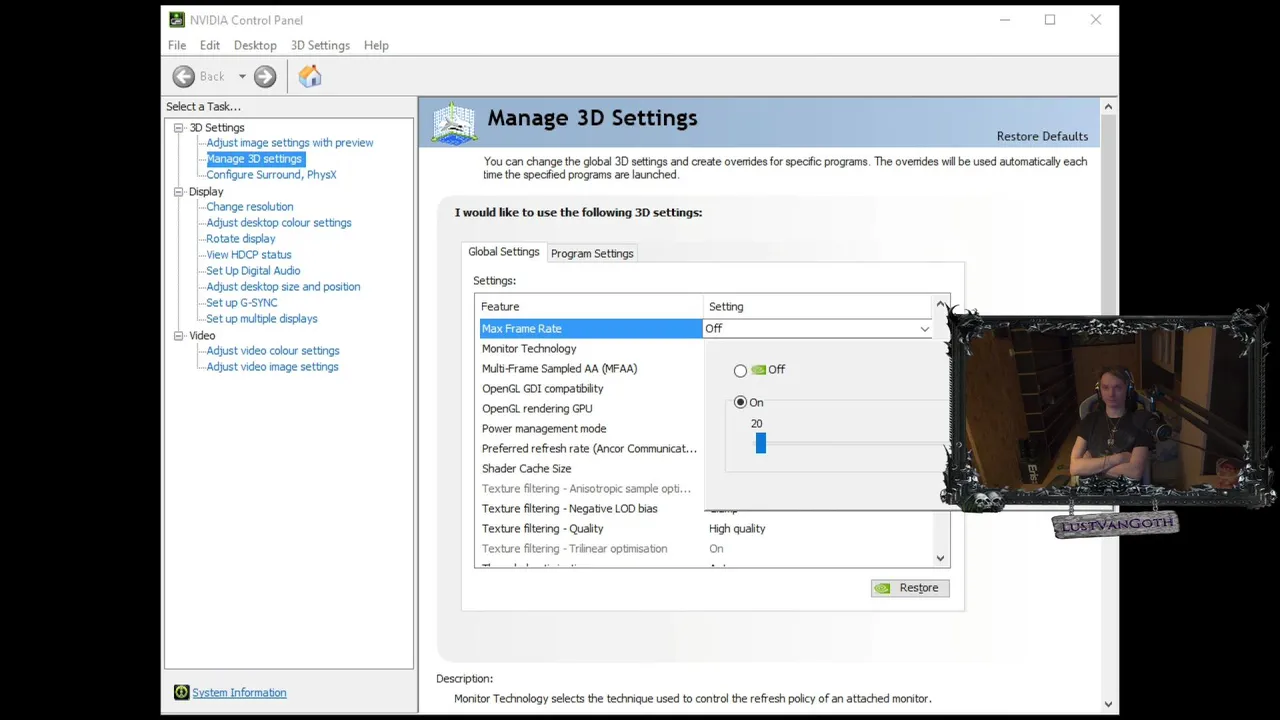Click the NVIDIA Control Panel title bar icon

click(177, 19)
